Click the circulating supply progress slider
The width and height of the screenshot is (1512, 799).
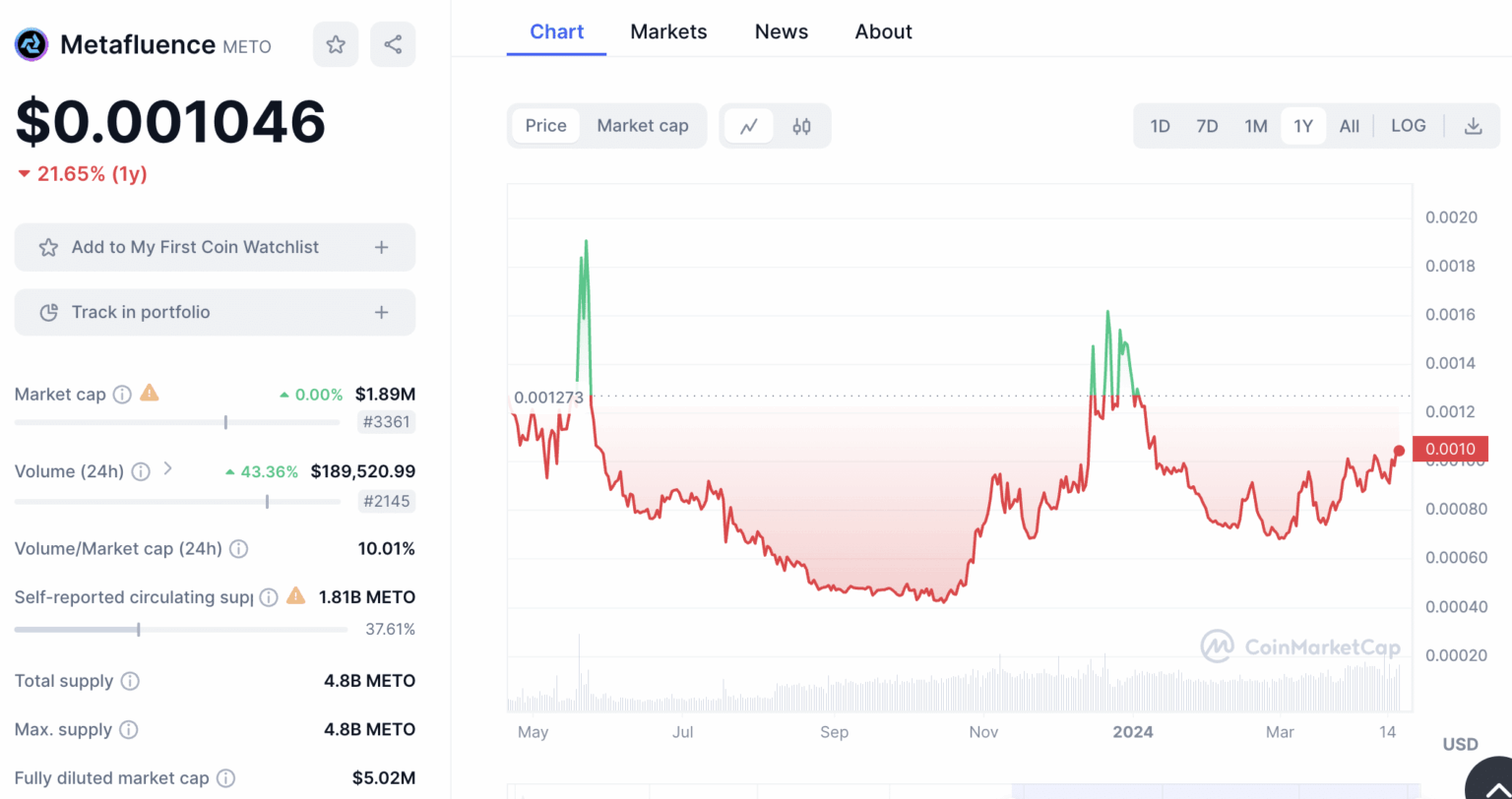pos(138,629)
